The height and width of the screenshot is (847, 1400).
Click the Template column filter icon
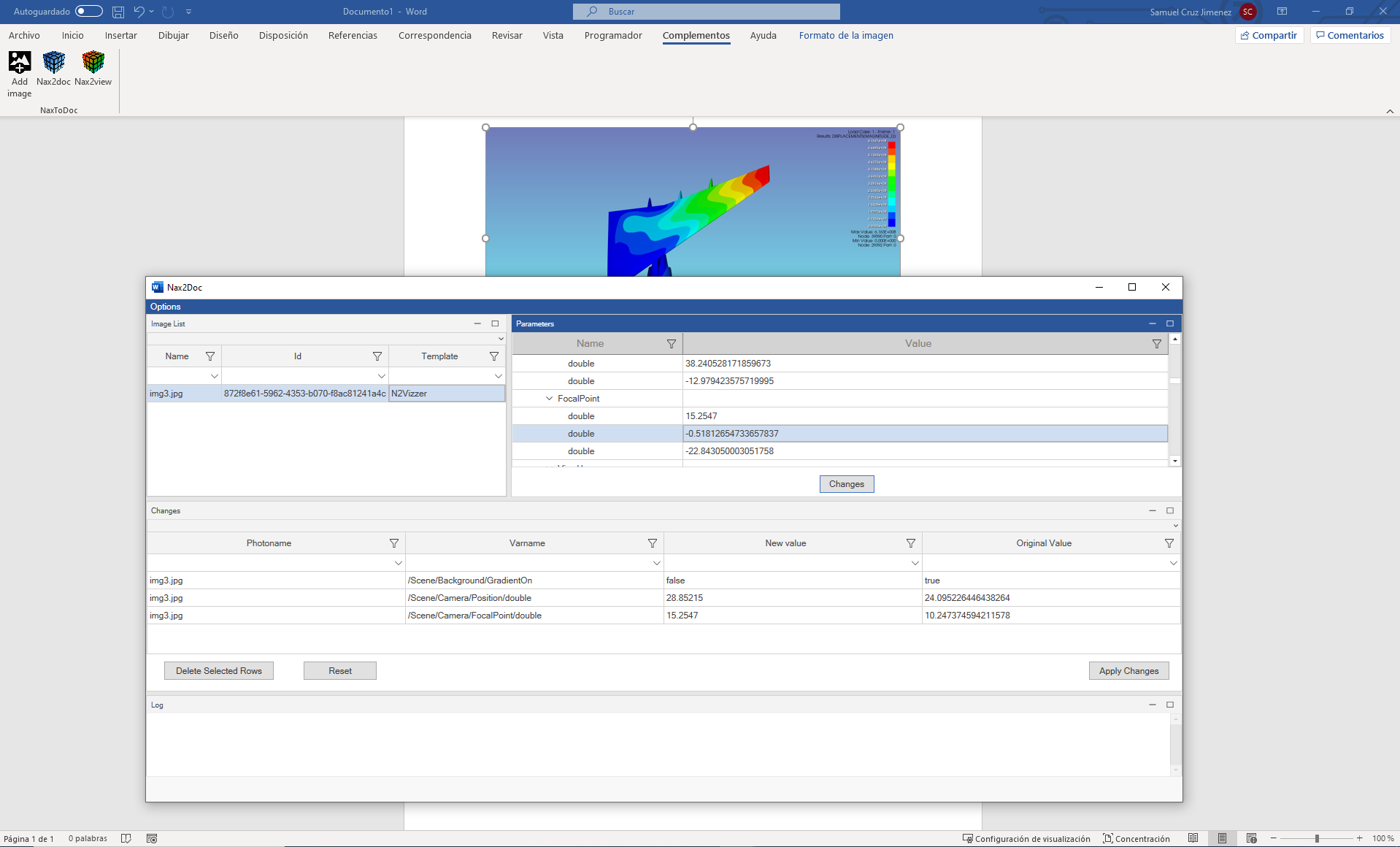(494, 356)
